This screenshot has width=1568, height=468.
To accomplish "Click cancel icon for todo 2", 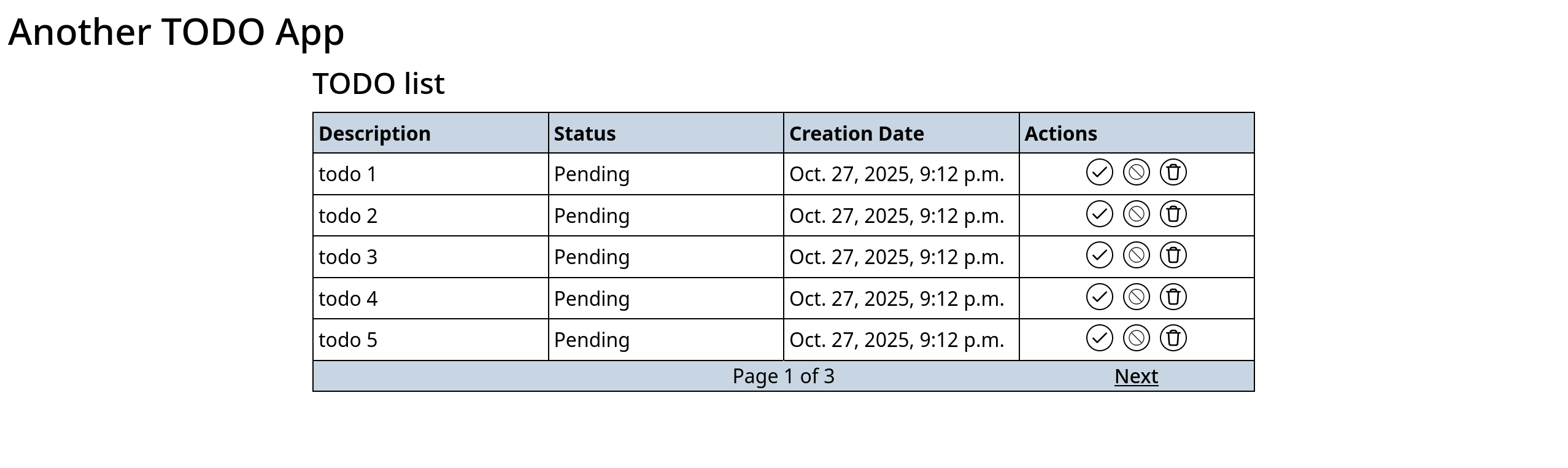I will click(1136, 214).
